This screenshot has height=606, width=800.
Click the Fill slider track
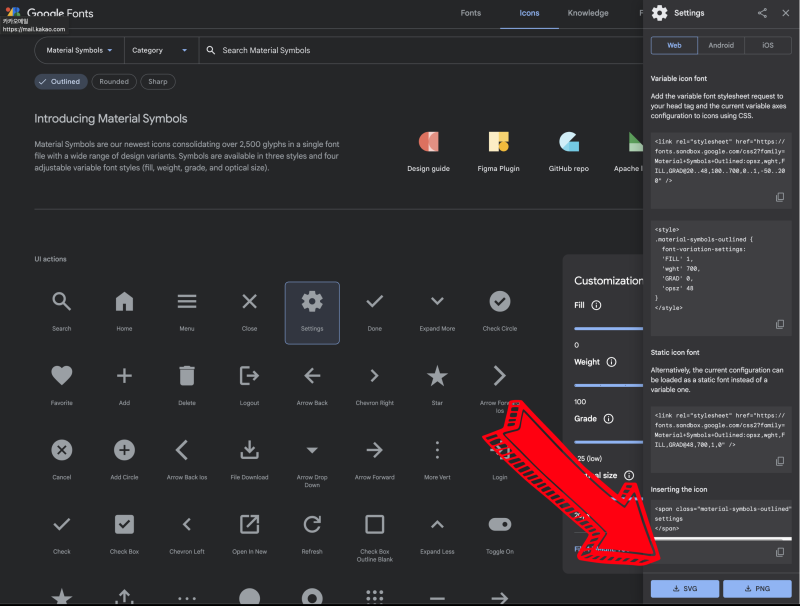coord(608,327)
